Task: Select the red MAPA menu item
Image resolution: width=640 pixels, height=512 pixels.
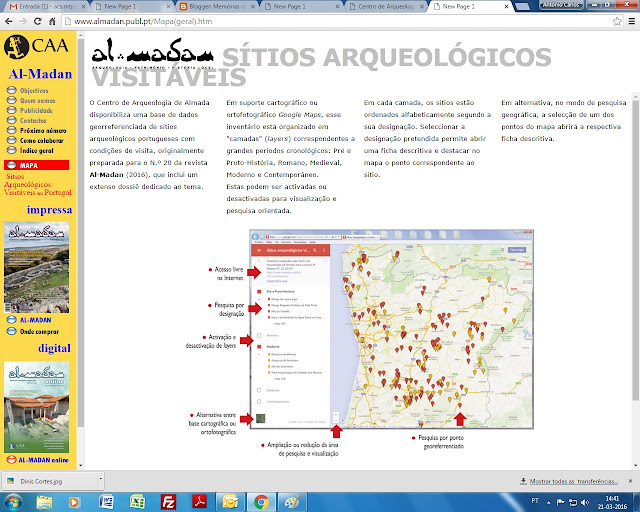Action: 36,165
